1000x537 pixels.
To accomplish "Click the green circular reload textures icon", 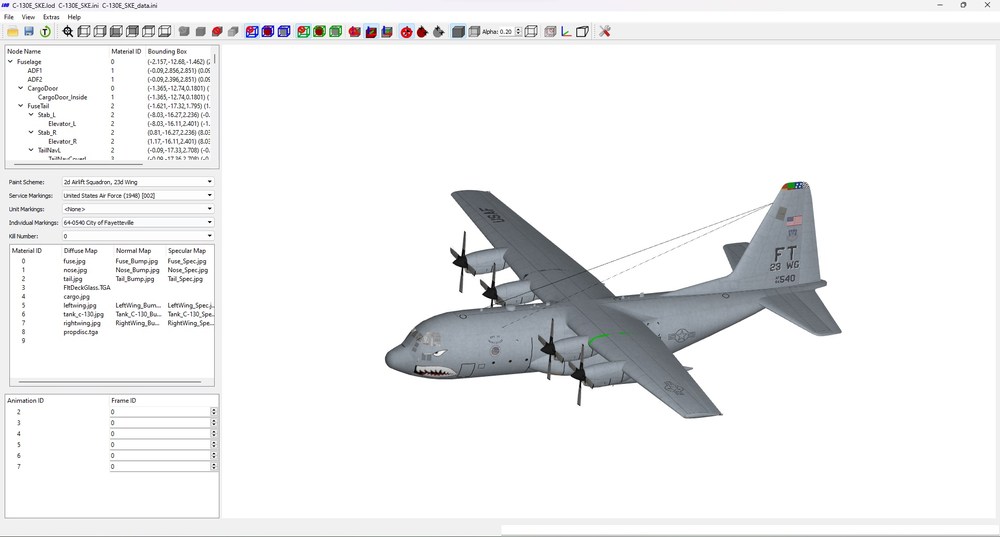I will 45,31.
